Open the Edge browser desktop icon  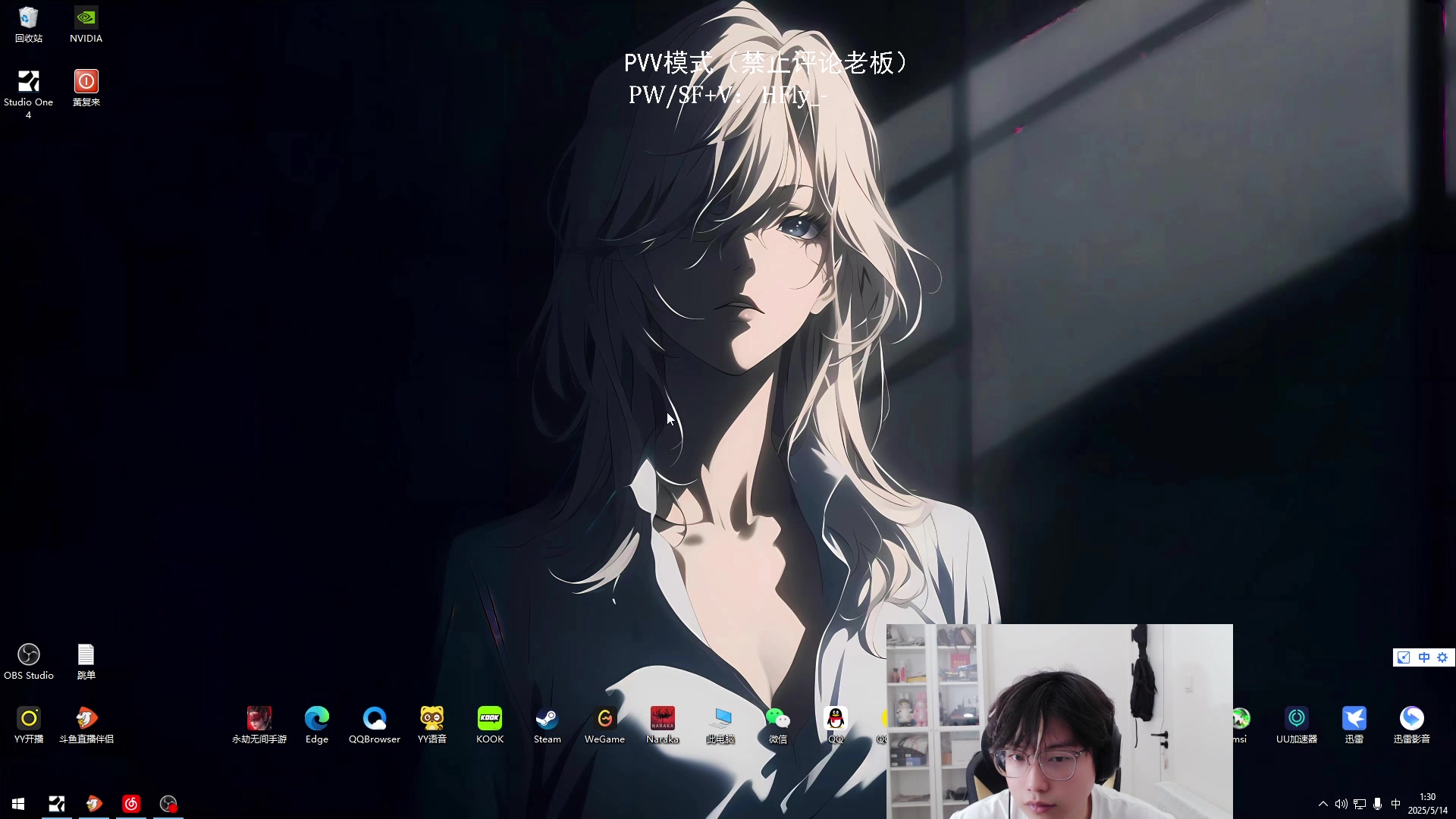(317, 725)
